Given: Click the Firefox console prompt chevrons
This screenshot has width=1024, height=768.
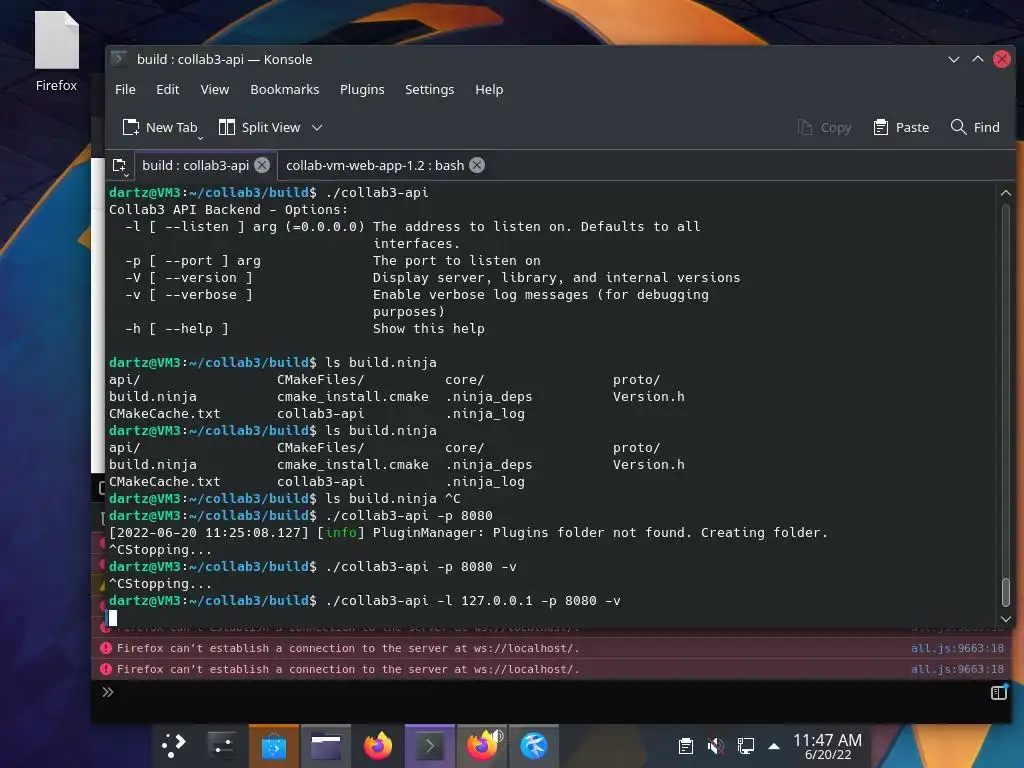Looking at the screenshot, I should pos(108,692).
